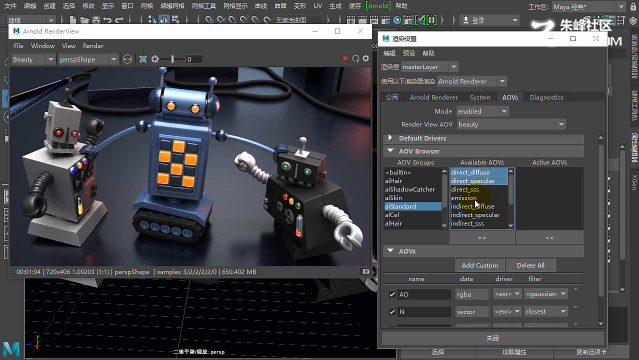Open the Mode enabled dropdown
This screenshot has width=639, height=360.
click(x=483, y=111)
